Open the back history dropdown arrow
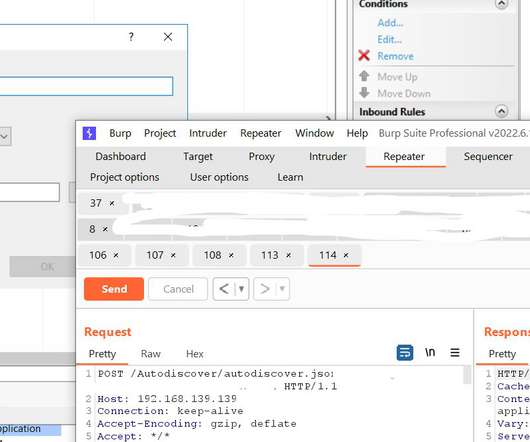The width and height of the screenshot is (530, 442). click(x=242, y=289)
